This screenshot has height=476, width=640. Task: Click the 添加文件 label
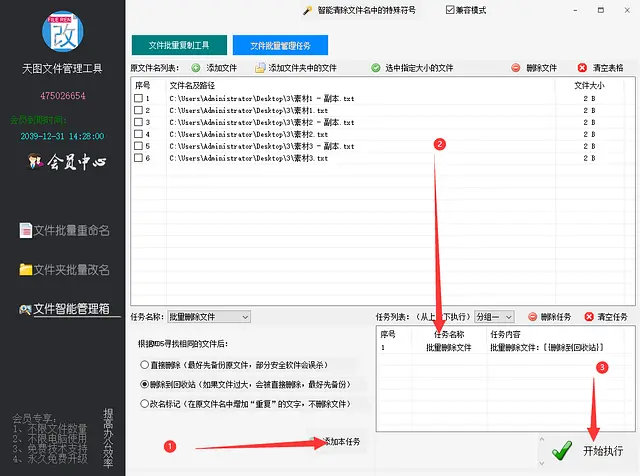click(222, 68)
